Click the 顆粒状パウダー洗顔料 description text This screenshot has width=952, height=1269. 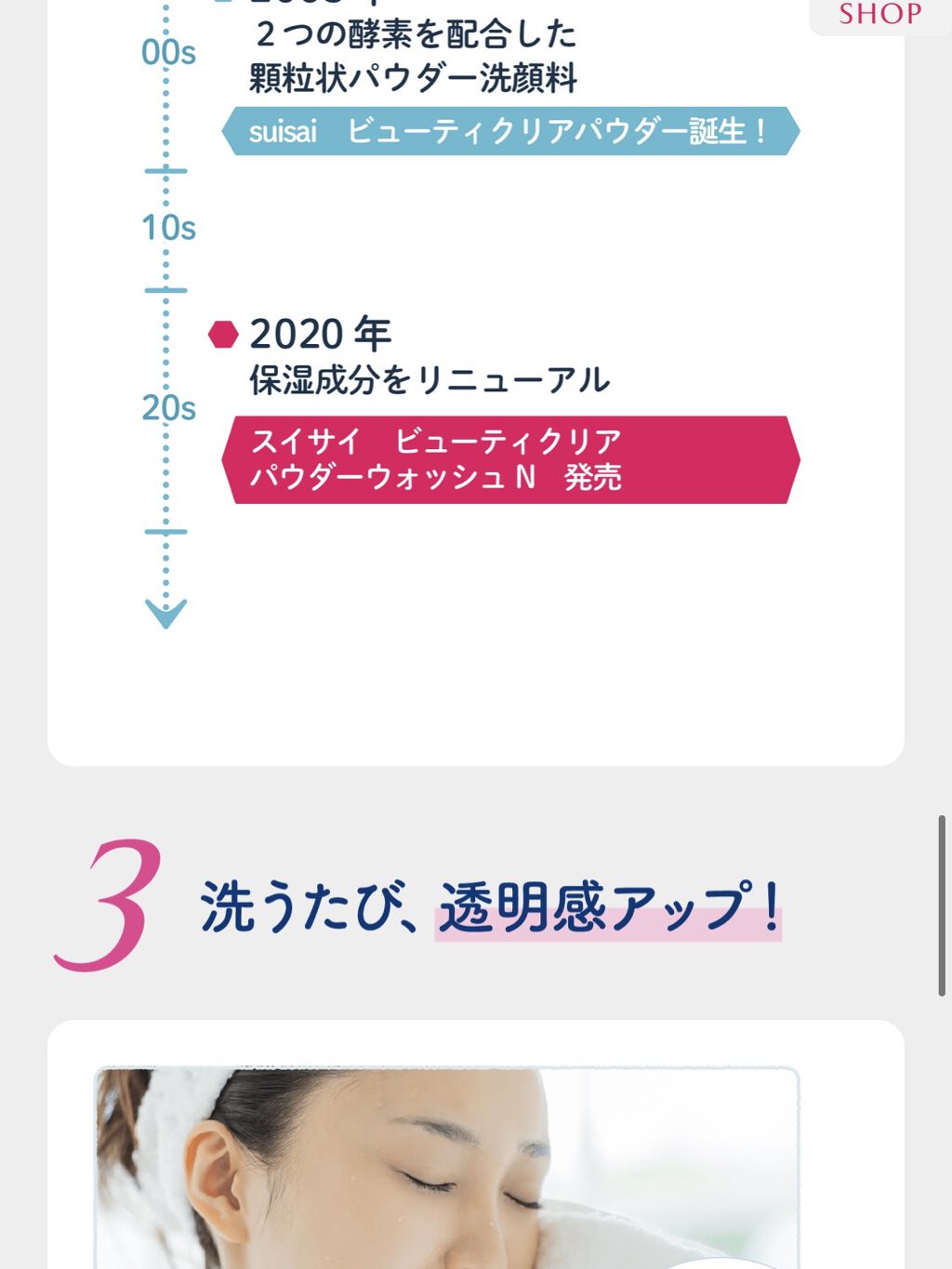point(413,78)
